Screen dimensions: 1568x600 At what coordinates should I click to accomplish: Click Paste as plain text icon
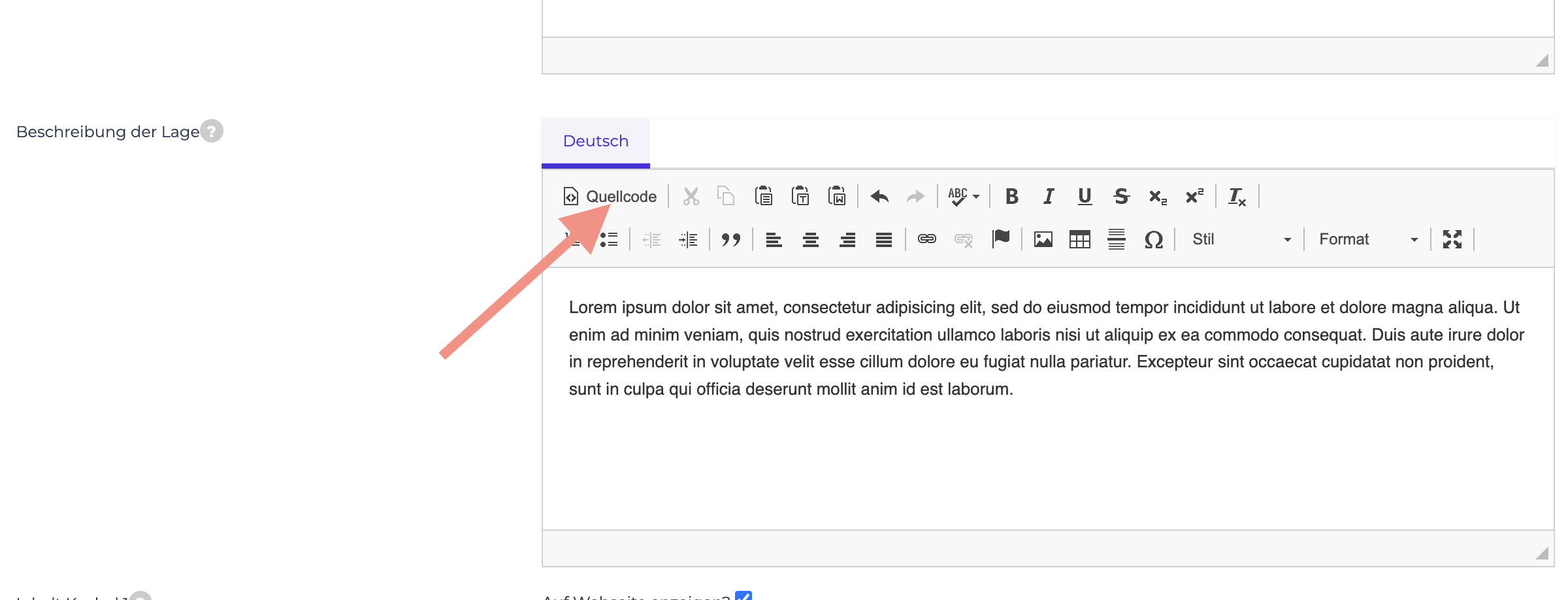point(800,196)
